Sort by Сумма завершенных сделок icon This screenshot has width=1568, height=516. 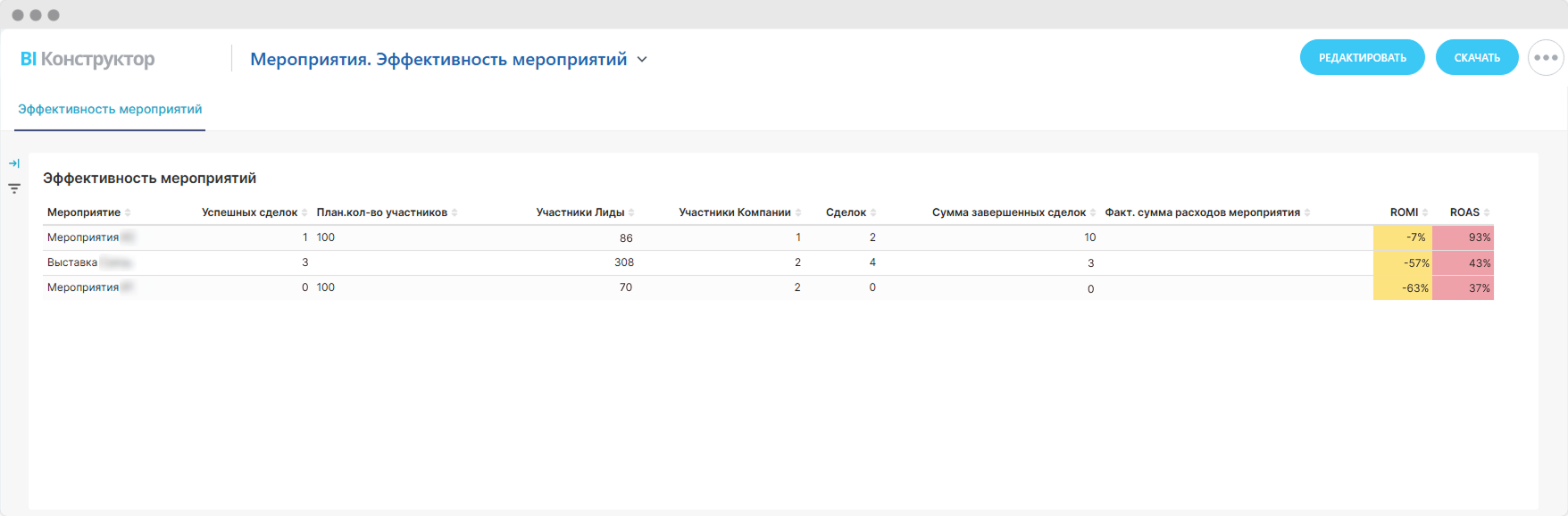(x=1093, y=212)
